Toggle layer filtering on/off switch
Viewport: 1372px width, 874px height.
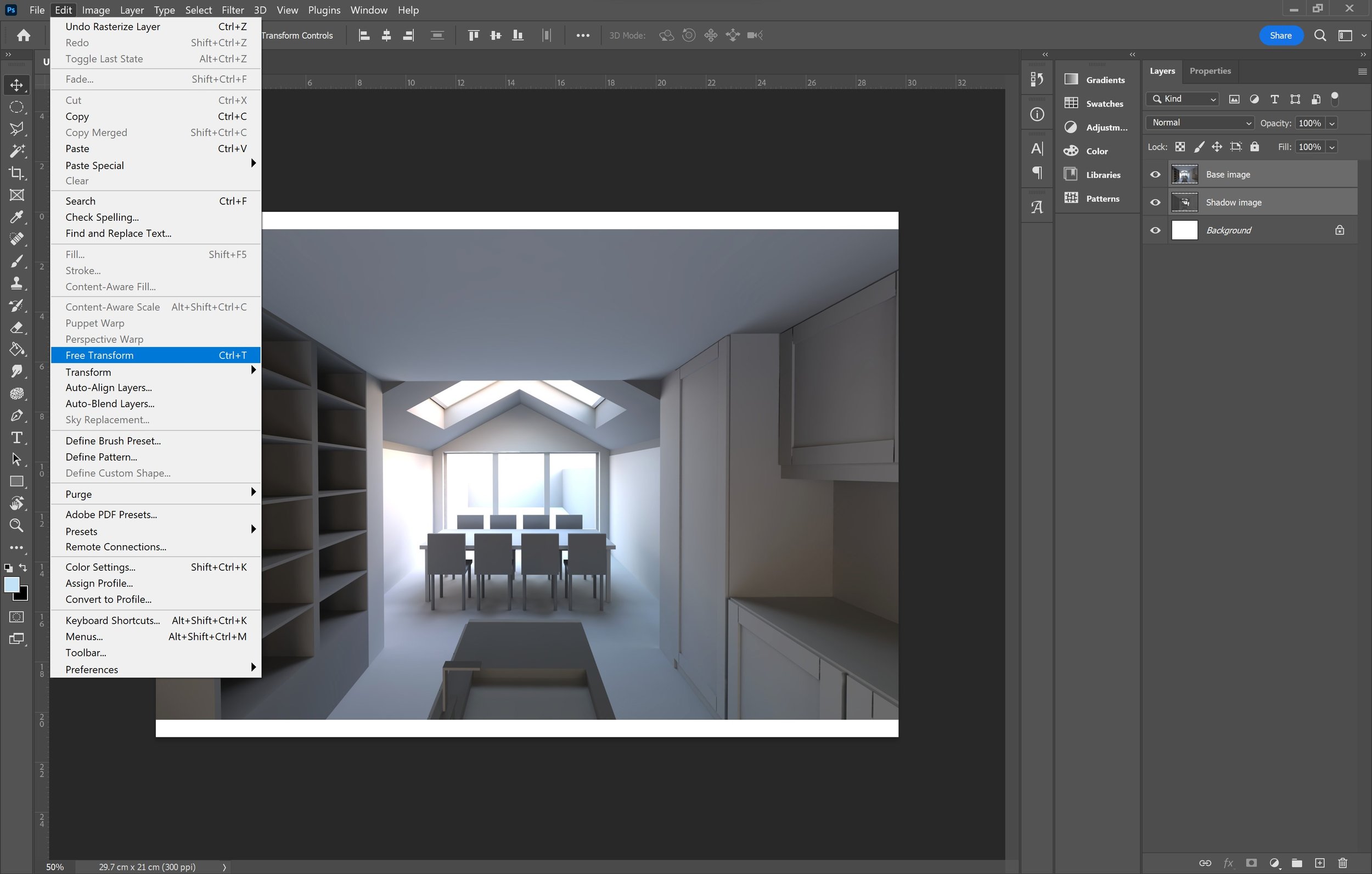pyautogui.click(x=1334, y=99)
